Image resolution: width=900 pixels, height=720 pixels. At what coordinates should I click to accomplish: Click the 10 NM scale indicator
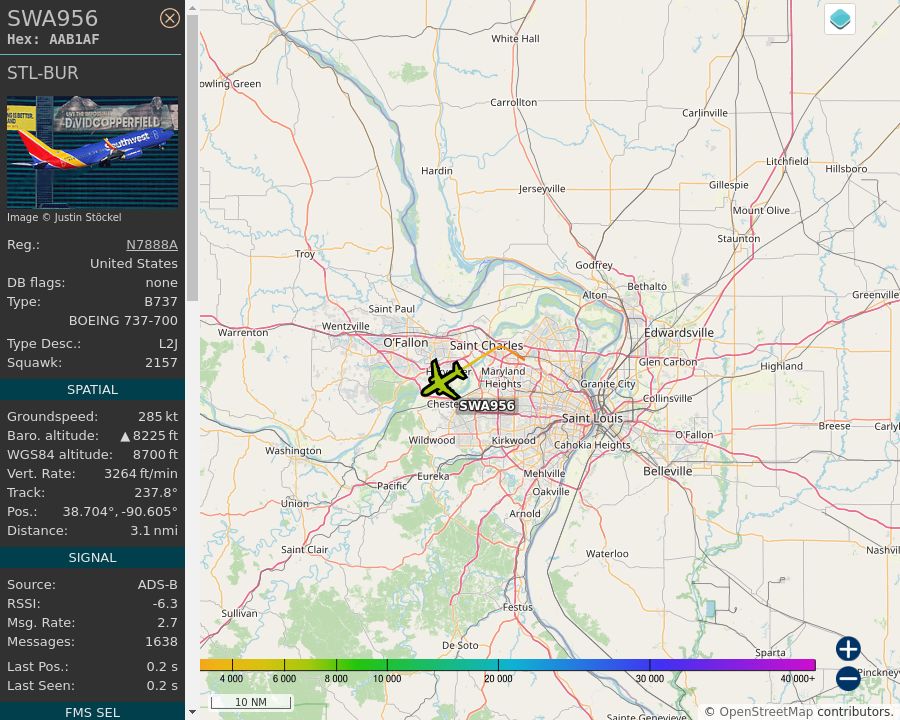pyautogui.click(x=251, y=701)
